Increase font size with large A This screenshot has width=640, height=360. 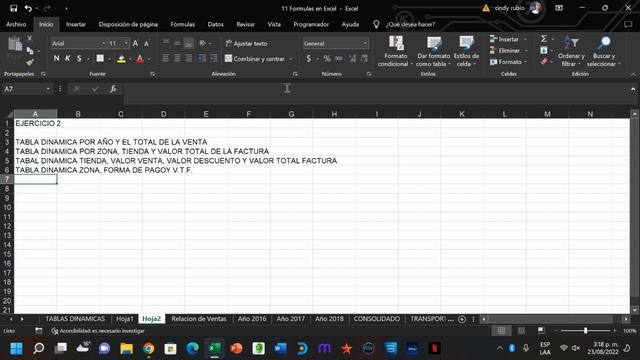(136, 43)
